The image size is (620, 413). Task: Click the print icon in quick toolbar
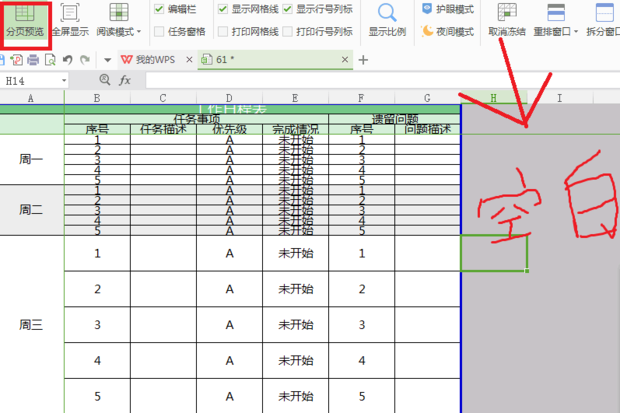click(x=33, y=60)
